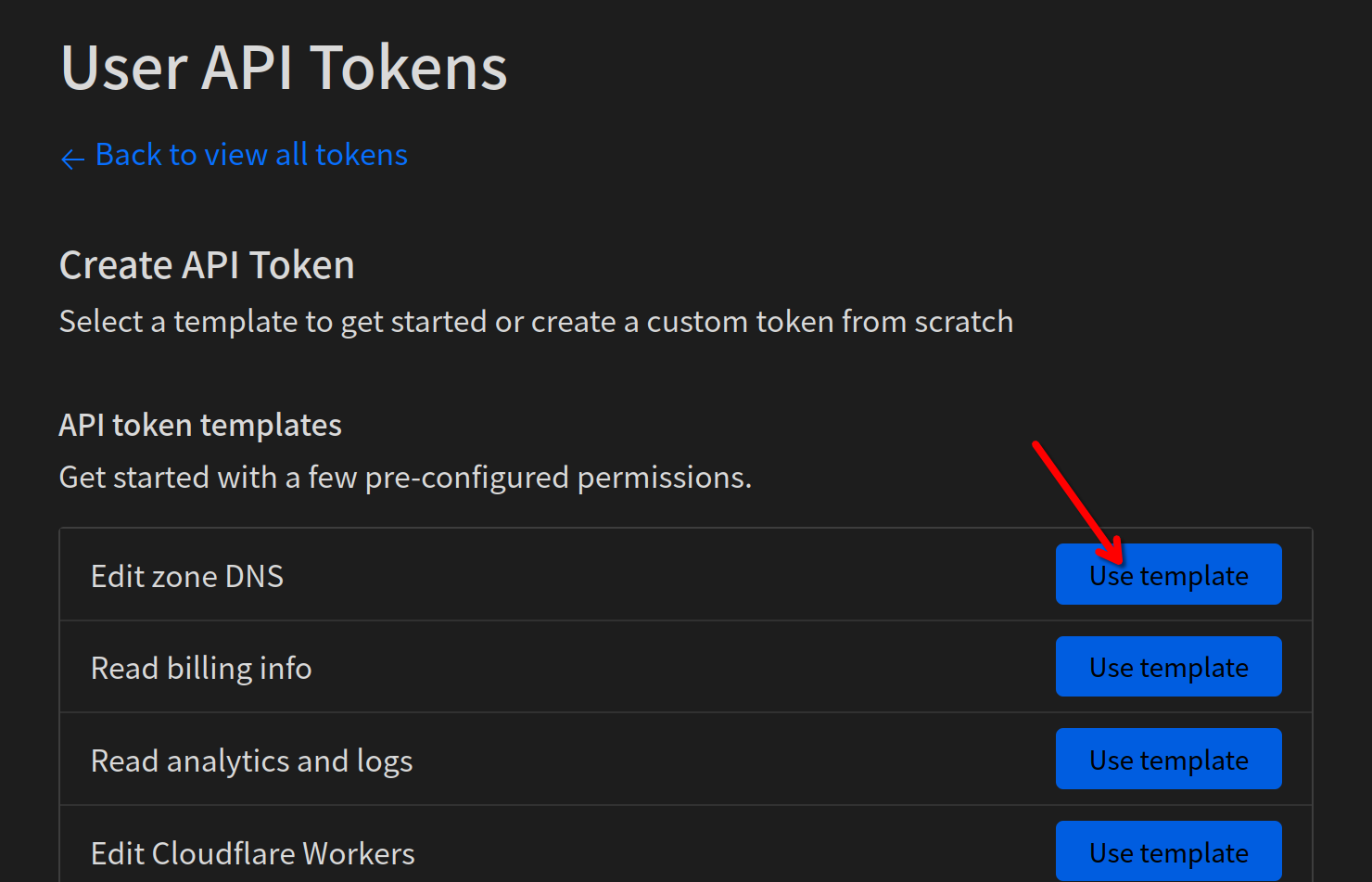
Task: Click the User API Tokens page heading
Action: (x=284, y=68)
